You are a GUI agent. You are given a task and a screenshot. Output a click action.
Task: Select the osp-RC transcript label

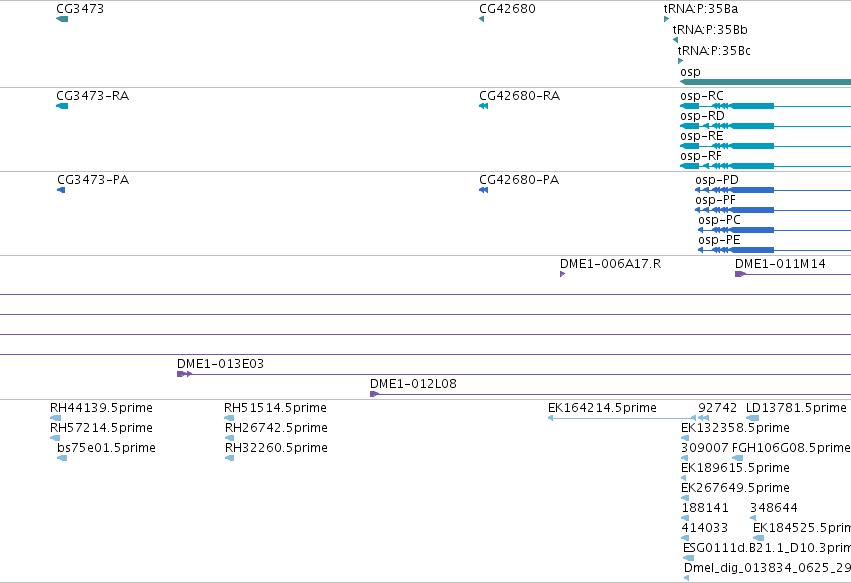(702, 96)
